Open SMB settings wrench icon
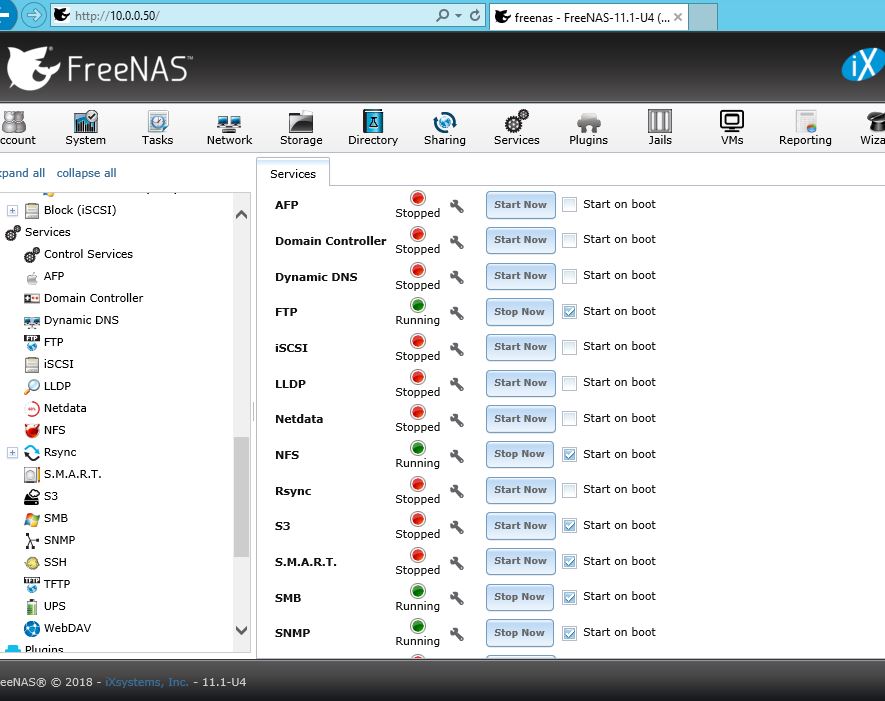This screenshot has height=701, width=885. coord(457,598)
